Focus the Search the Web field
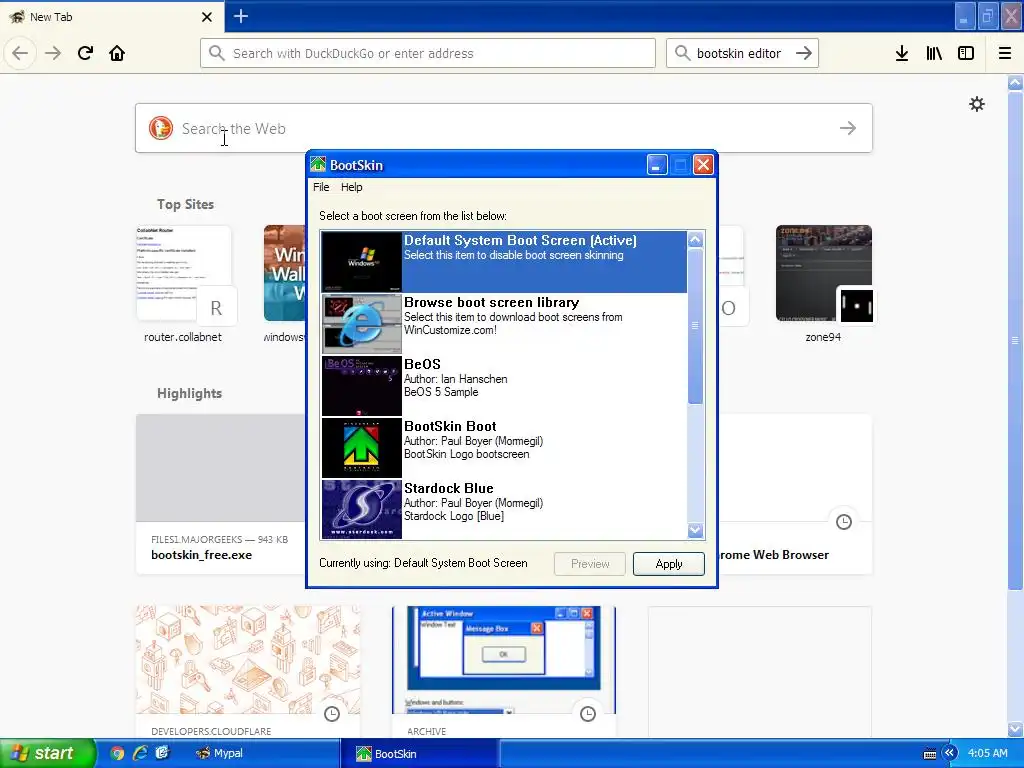1024x768 pixels. pyautogui.click(x=504, y=128)
